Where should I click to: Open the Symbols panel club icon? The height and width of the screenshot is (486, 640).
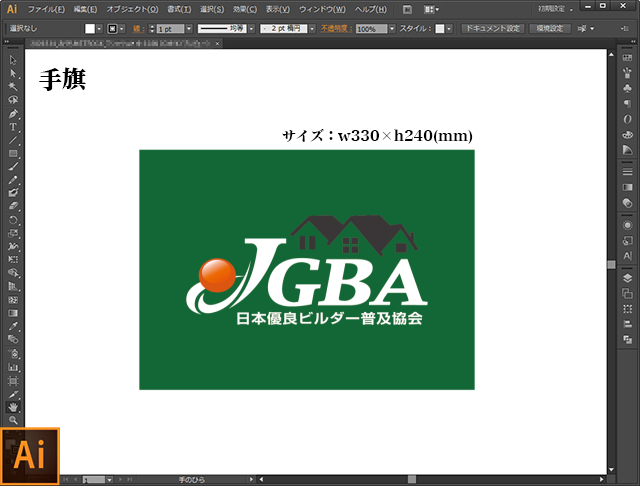[x=627, y=89]
